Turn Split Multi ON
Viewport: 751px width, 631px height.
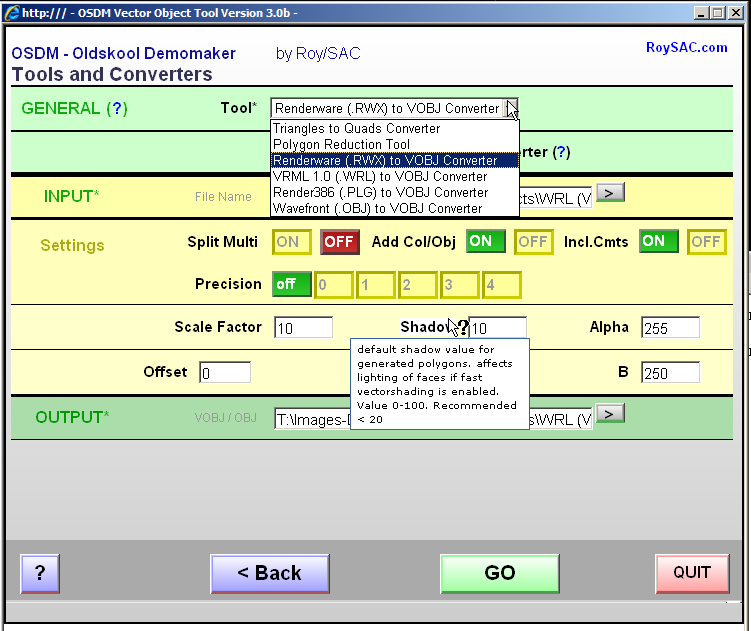(292, 242)
